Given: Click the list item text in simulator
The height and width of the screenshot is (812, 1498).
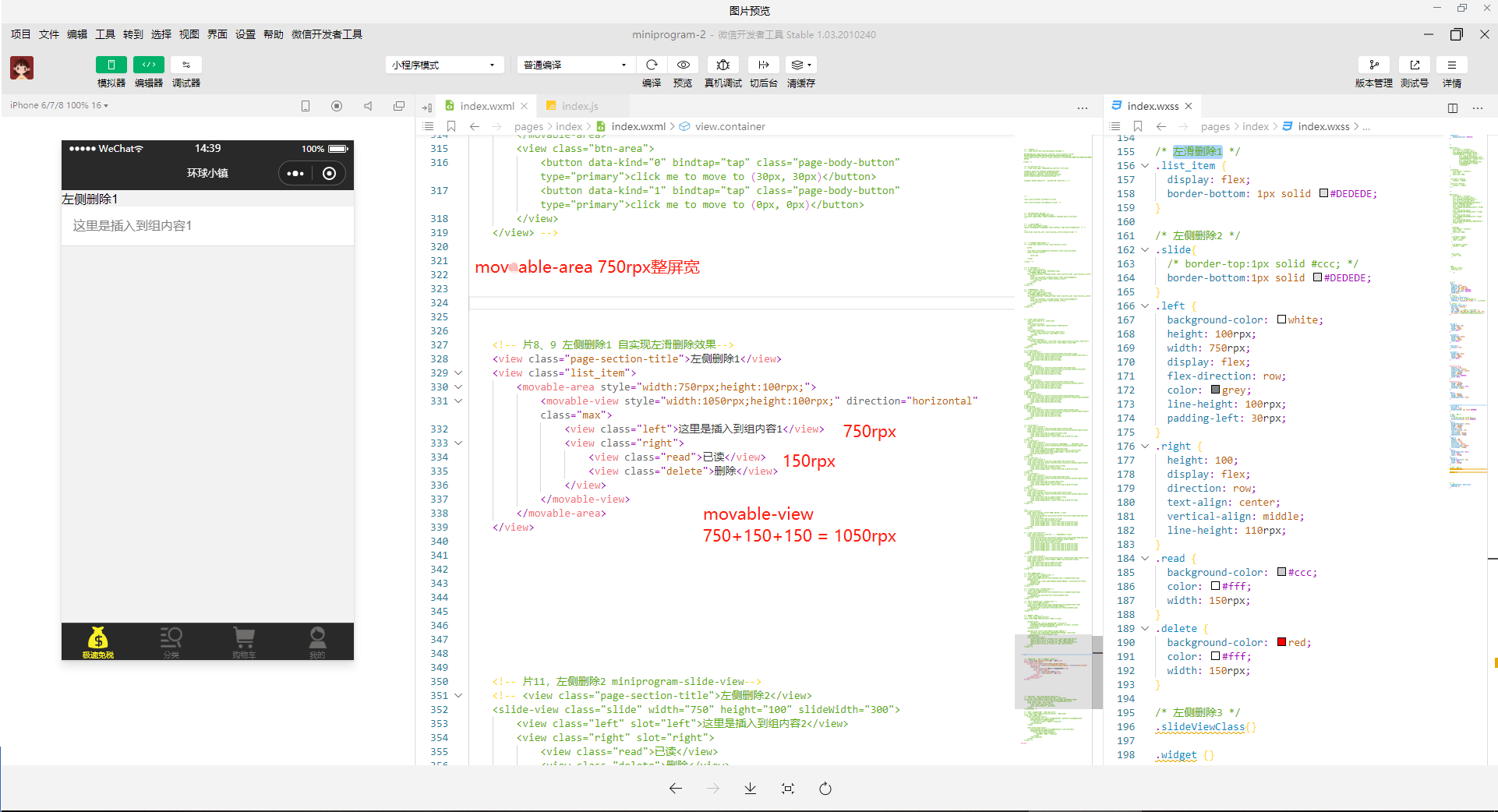Looking at the screenshot, I should click(x=132, y=226).
